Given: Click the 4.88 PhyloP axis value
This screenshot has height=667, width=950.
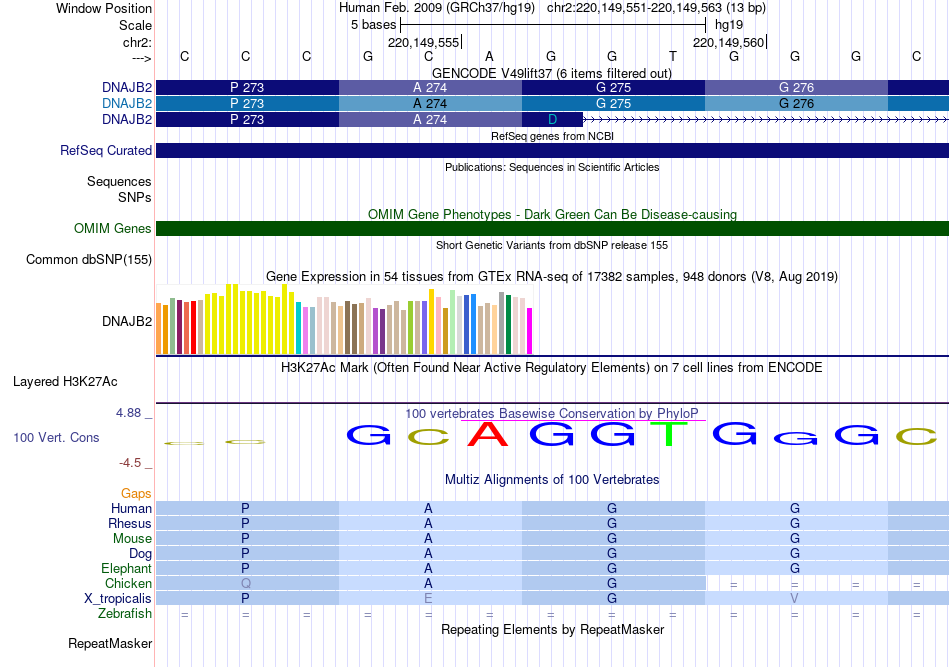Looking at the screenshot, I should [128, 413].
